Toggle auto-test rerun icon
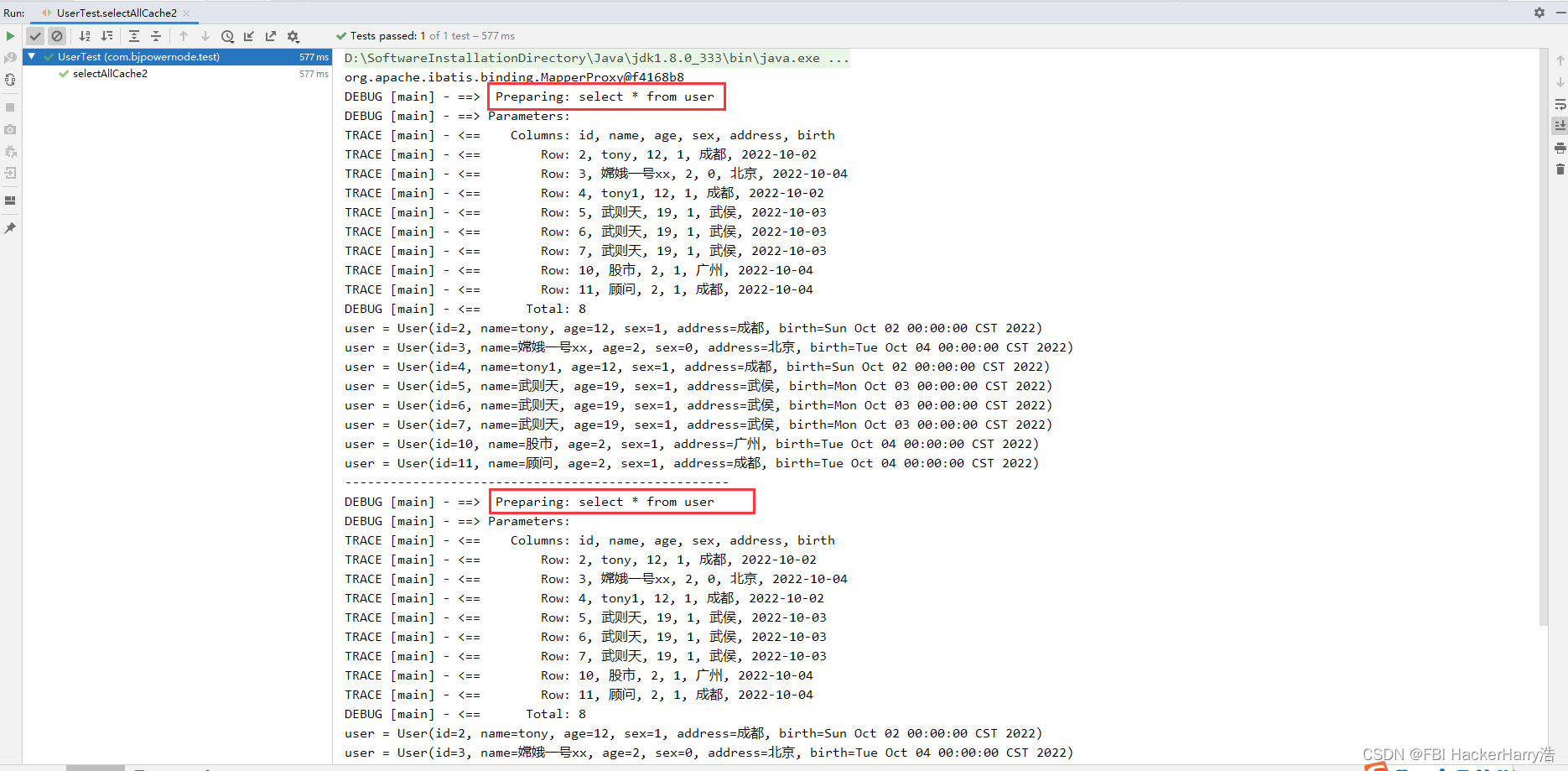Viewport: 1568px width, 771px height. click(10, 80)
